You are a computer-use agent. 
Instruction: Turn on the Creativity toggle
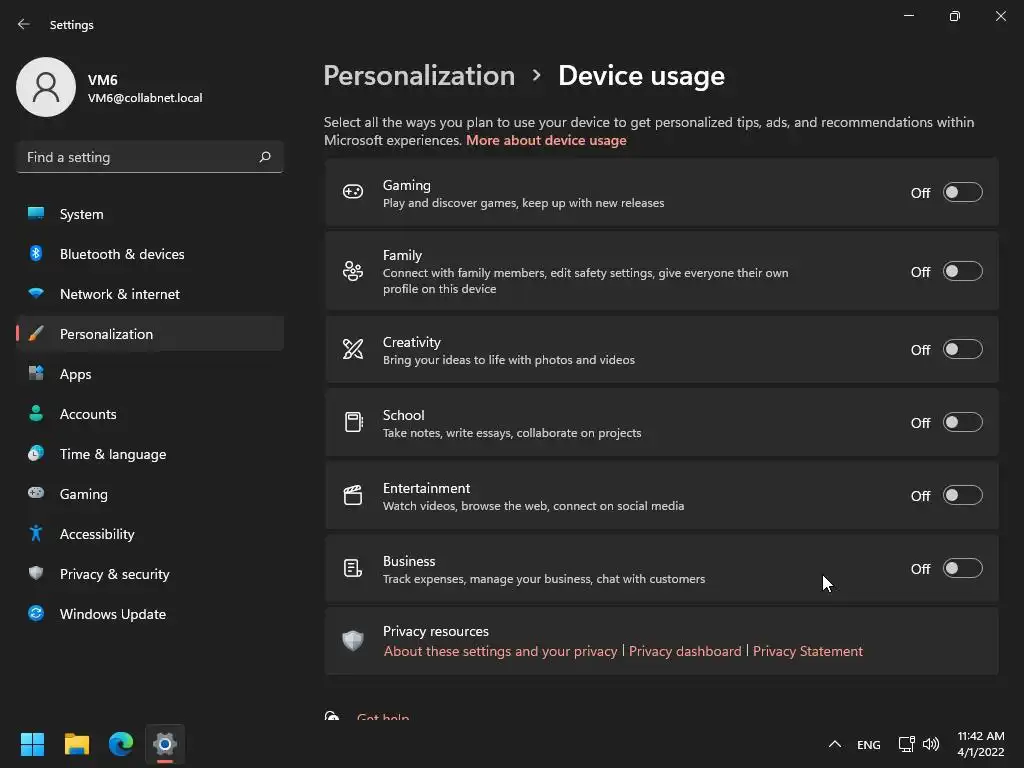click(x=962, y=350)
